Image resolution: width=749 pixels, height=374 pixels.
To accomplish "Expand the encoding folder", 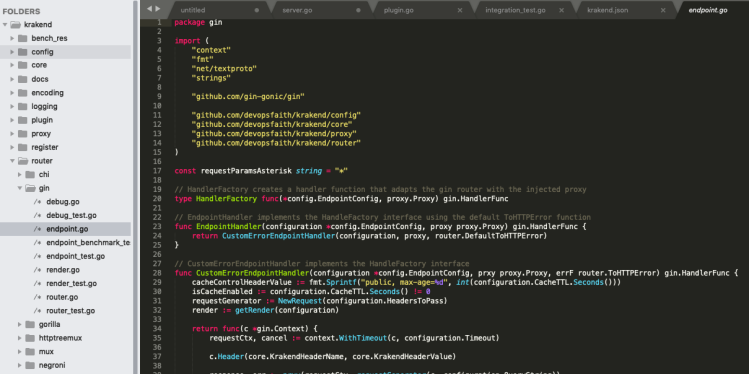I will [x=12, y=93].
